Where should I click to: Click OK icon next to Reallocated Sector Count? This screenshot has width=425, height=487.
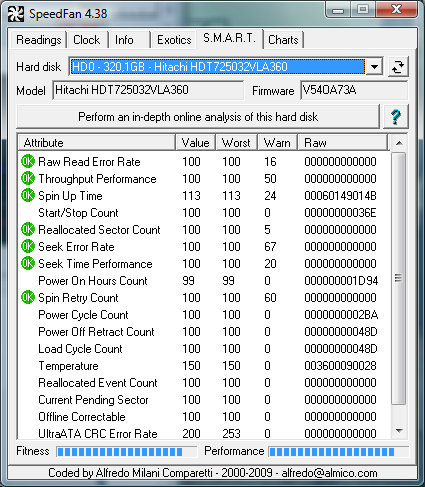(28, 230)
